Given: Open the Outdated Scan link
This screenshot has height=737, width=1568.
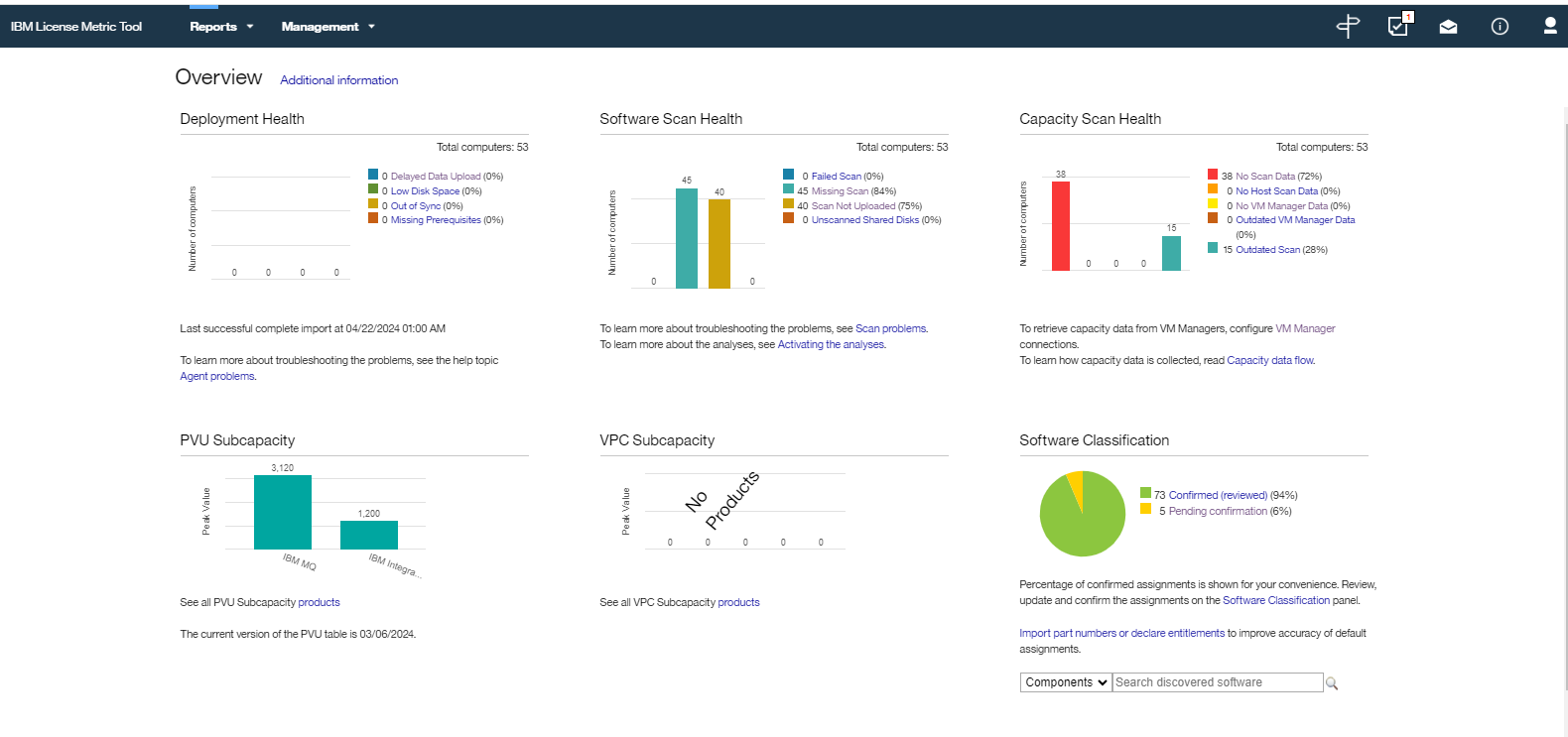Looking at the screenshot, I should pyautogui.click(x=1267, y=250).
